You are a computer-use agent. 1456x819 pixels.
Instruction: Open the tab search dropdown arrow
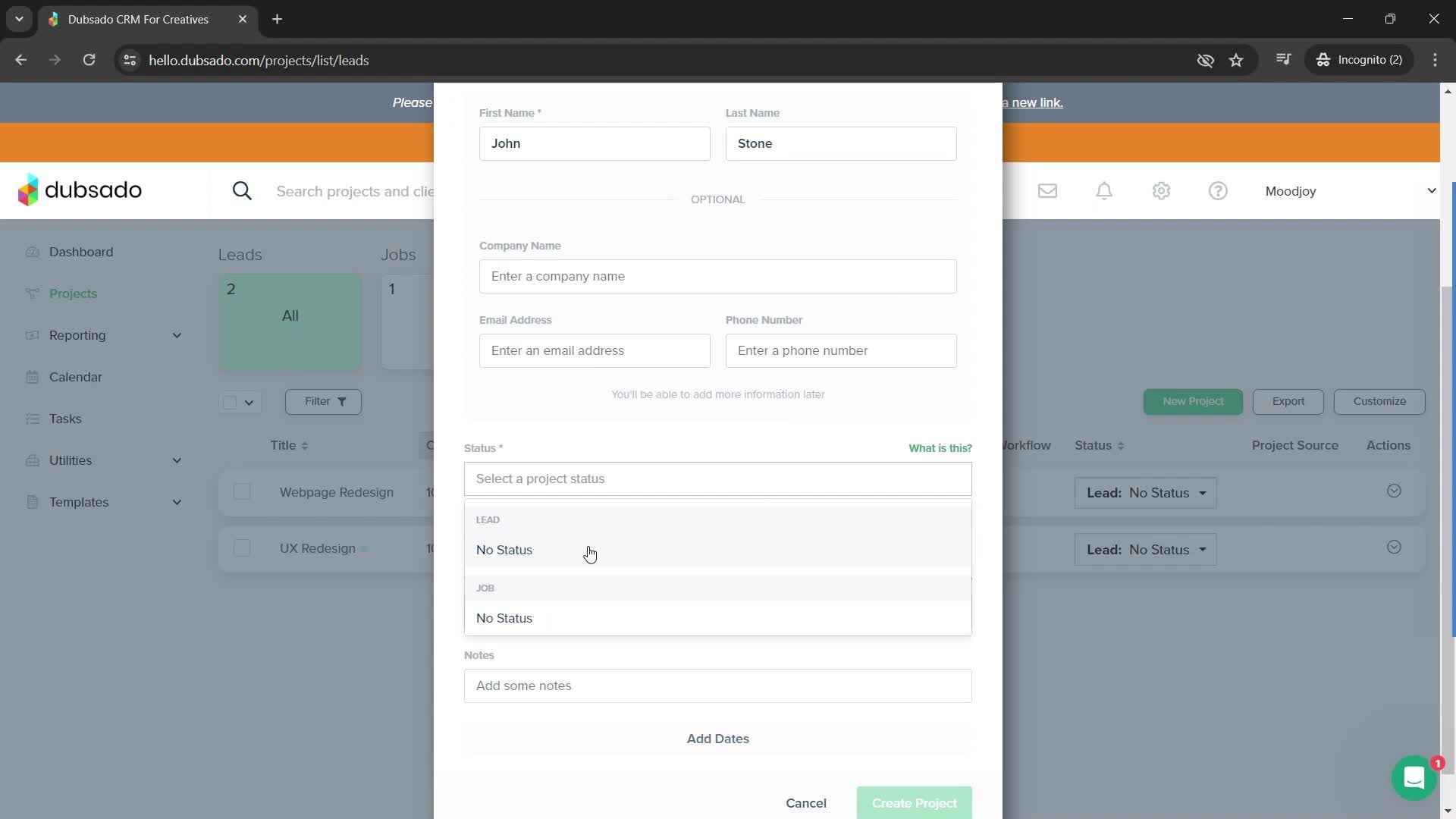pos(19,19)
